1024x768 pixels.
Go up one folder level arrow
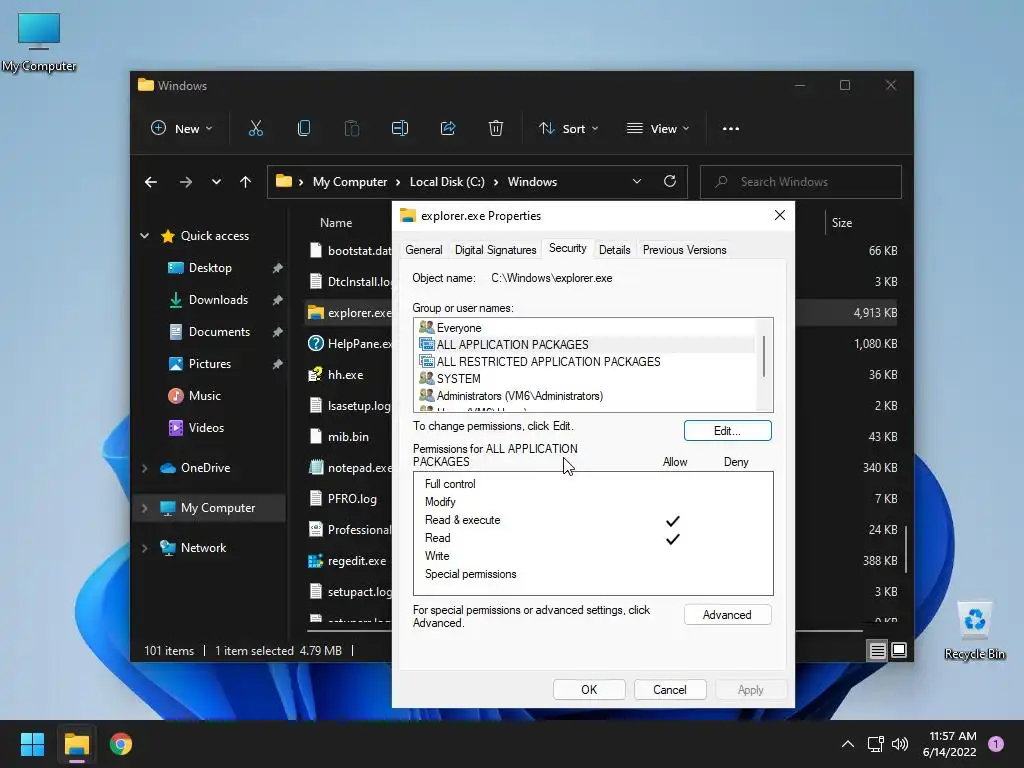(246, 182)
